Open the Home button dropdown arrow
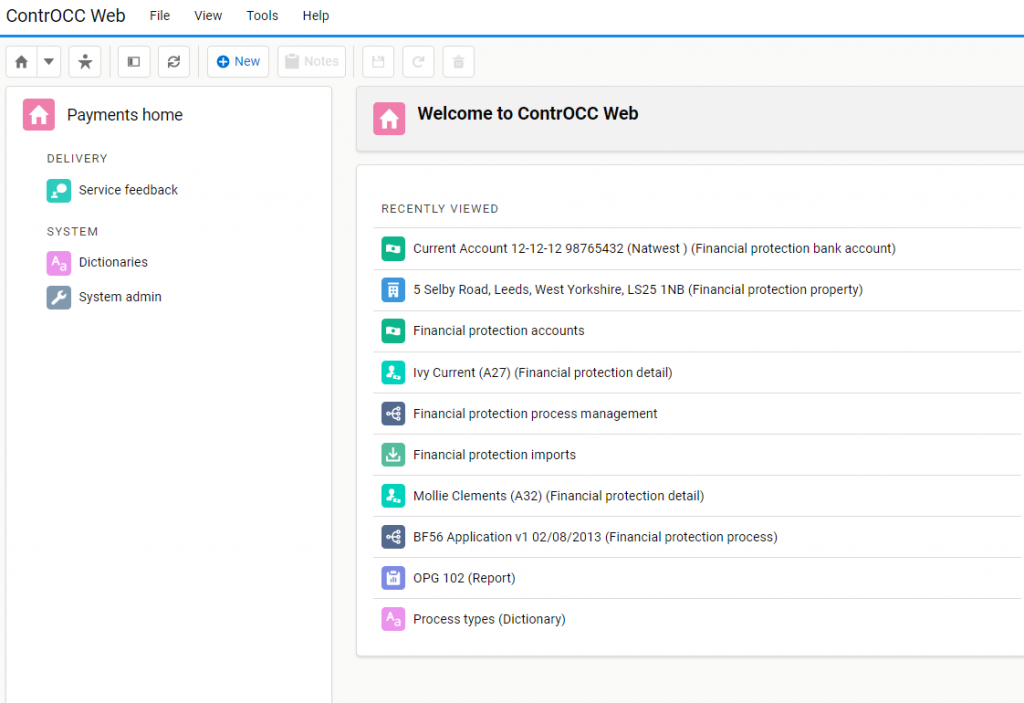The height and width of the screenshot is (703, 1024). click(x=49, y=62)
